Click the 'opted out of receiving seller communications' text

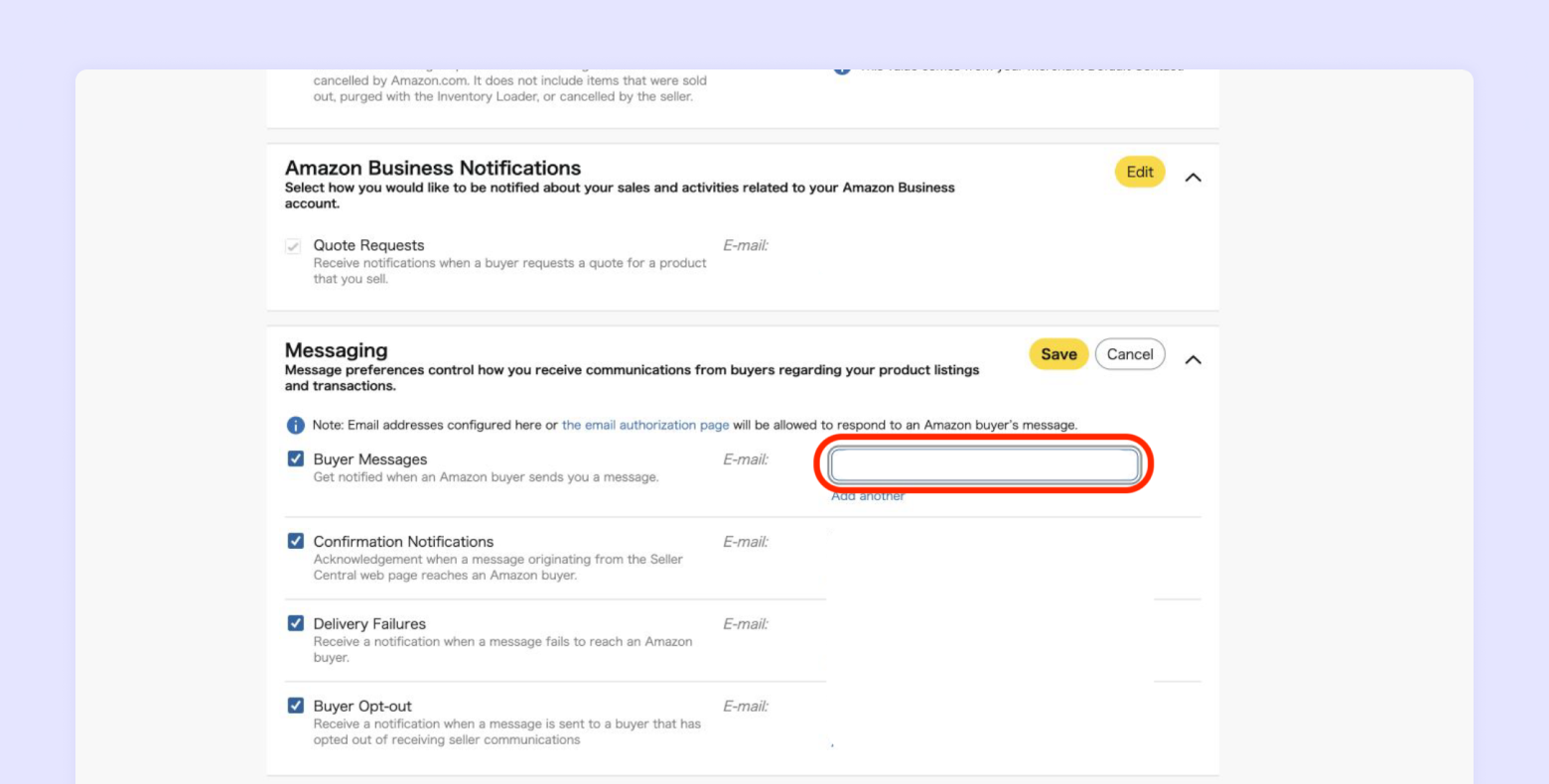(507, 731)
